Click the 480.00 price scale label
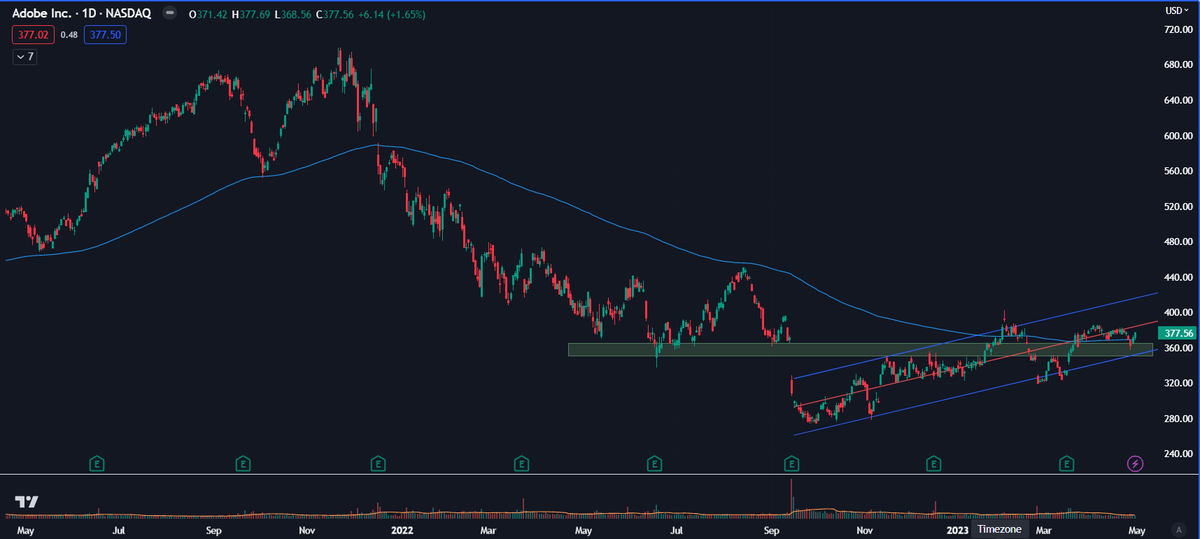 click(x=1176, y=242)
